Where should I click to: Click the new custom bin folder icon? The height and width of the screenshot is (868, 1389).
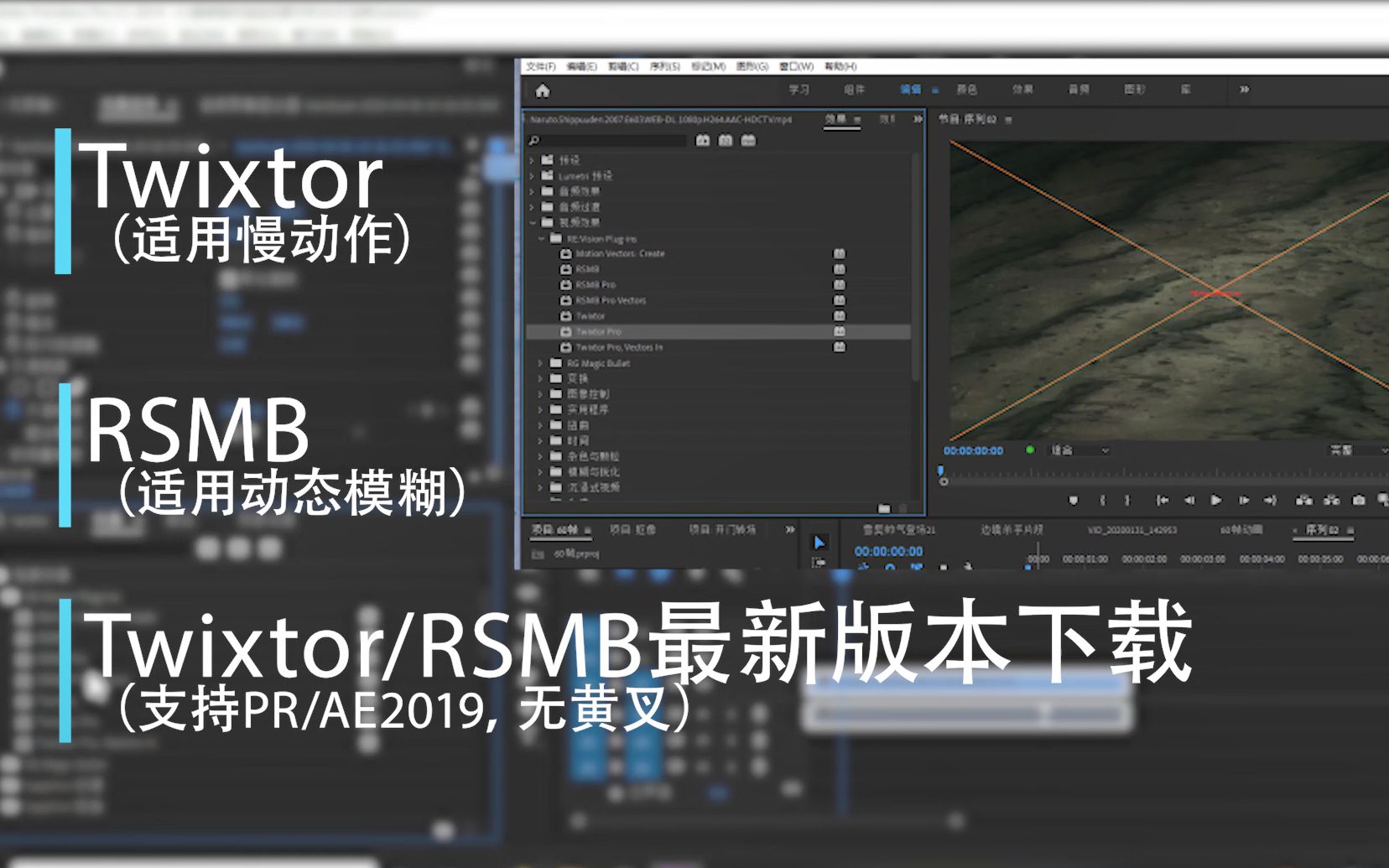pyautogui.click(x=884, y=508)
